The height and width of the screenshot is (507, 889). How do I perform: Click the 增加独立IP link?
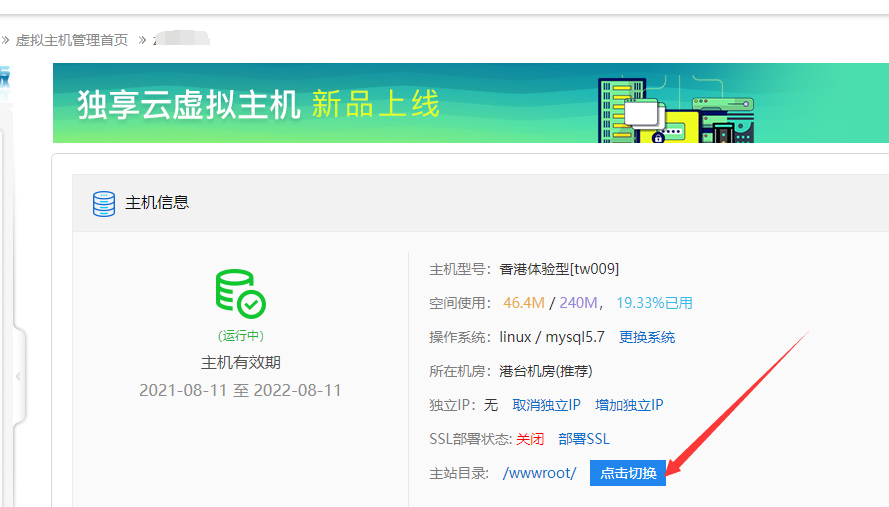point(629,405)
